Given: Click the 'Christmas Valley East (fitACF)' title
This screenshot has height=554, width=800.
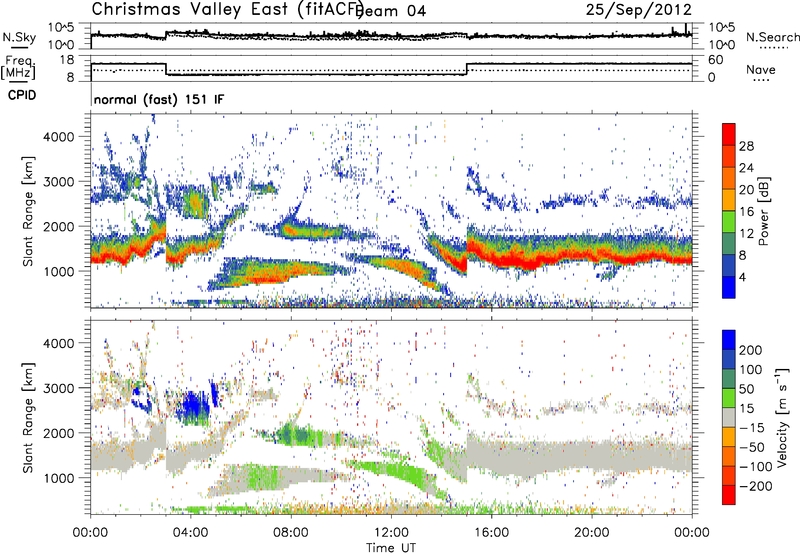Looking at the screenshot, I should tap(228, 9).
